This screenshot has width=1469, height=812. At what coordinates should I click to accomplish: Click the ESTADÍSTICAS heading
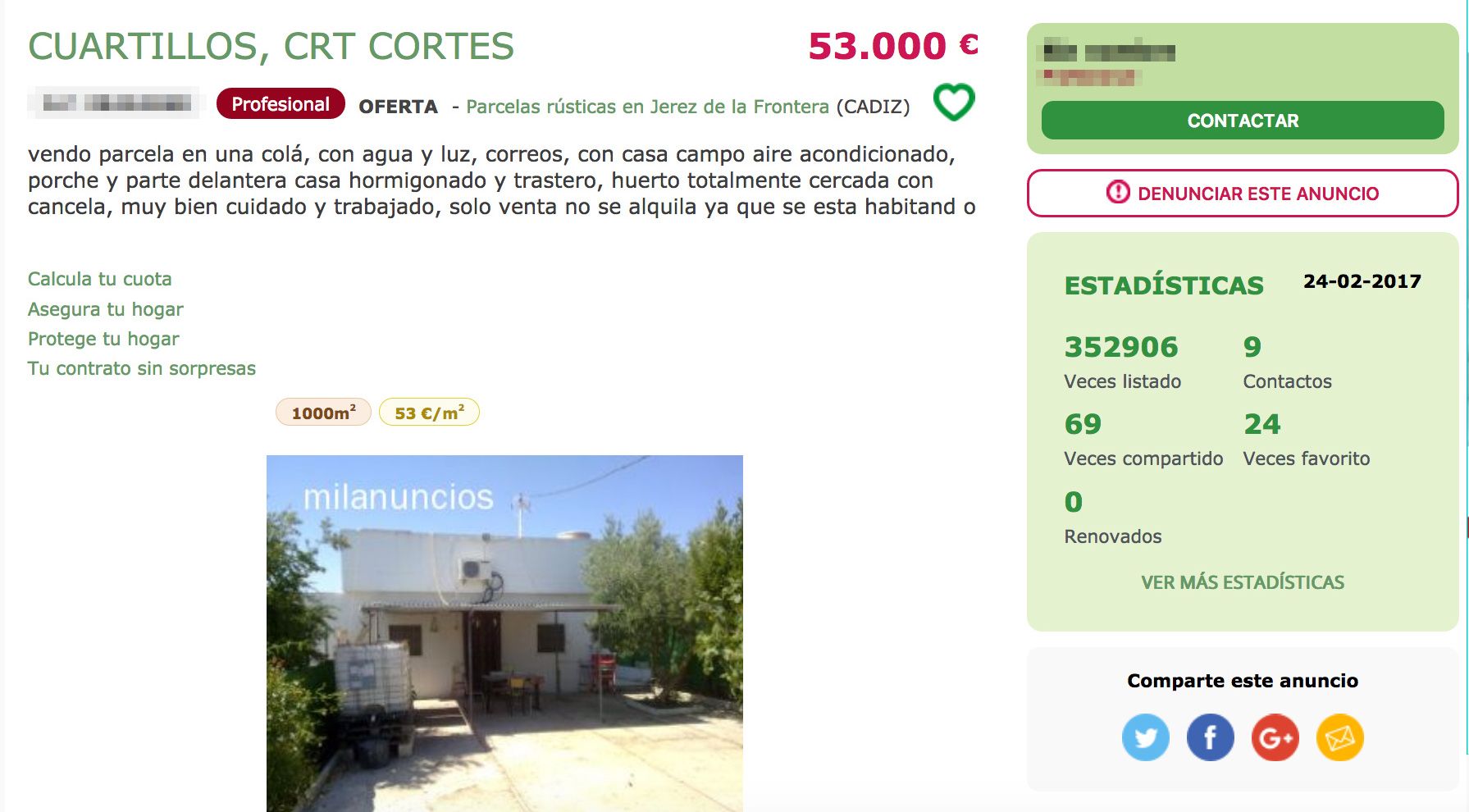click(1164, 285)
